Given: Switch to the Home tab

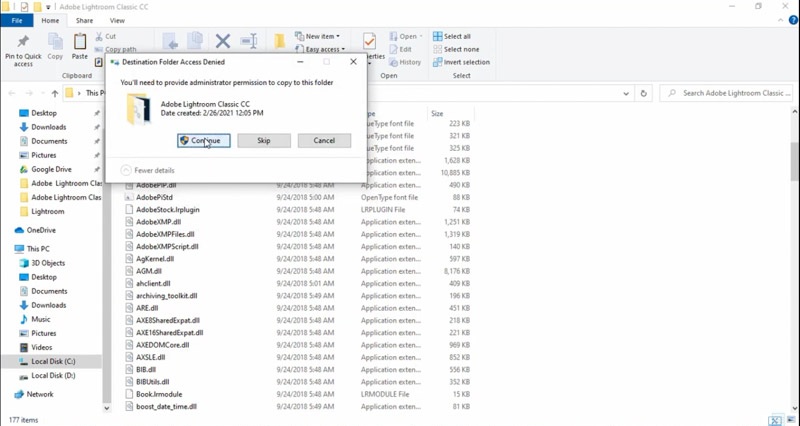Looking at the screenshot, I should pos(50,20).
